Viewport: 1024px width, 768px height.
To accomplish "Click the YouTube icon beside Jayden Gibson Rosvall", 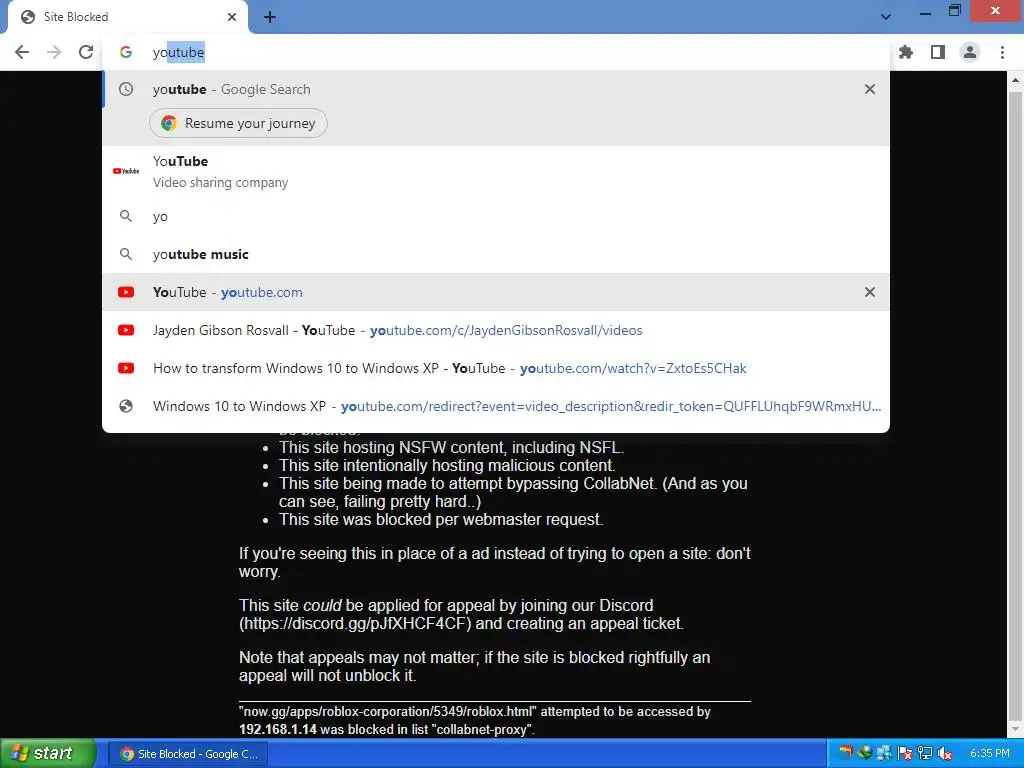I will 126,330.
